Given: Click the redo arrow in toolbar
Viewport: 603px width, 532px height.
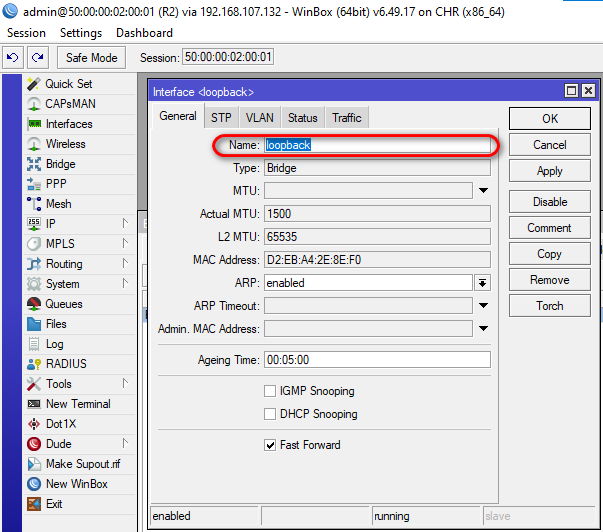Looking at the screenshot, I should [x=38, y=58].
